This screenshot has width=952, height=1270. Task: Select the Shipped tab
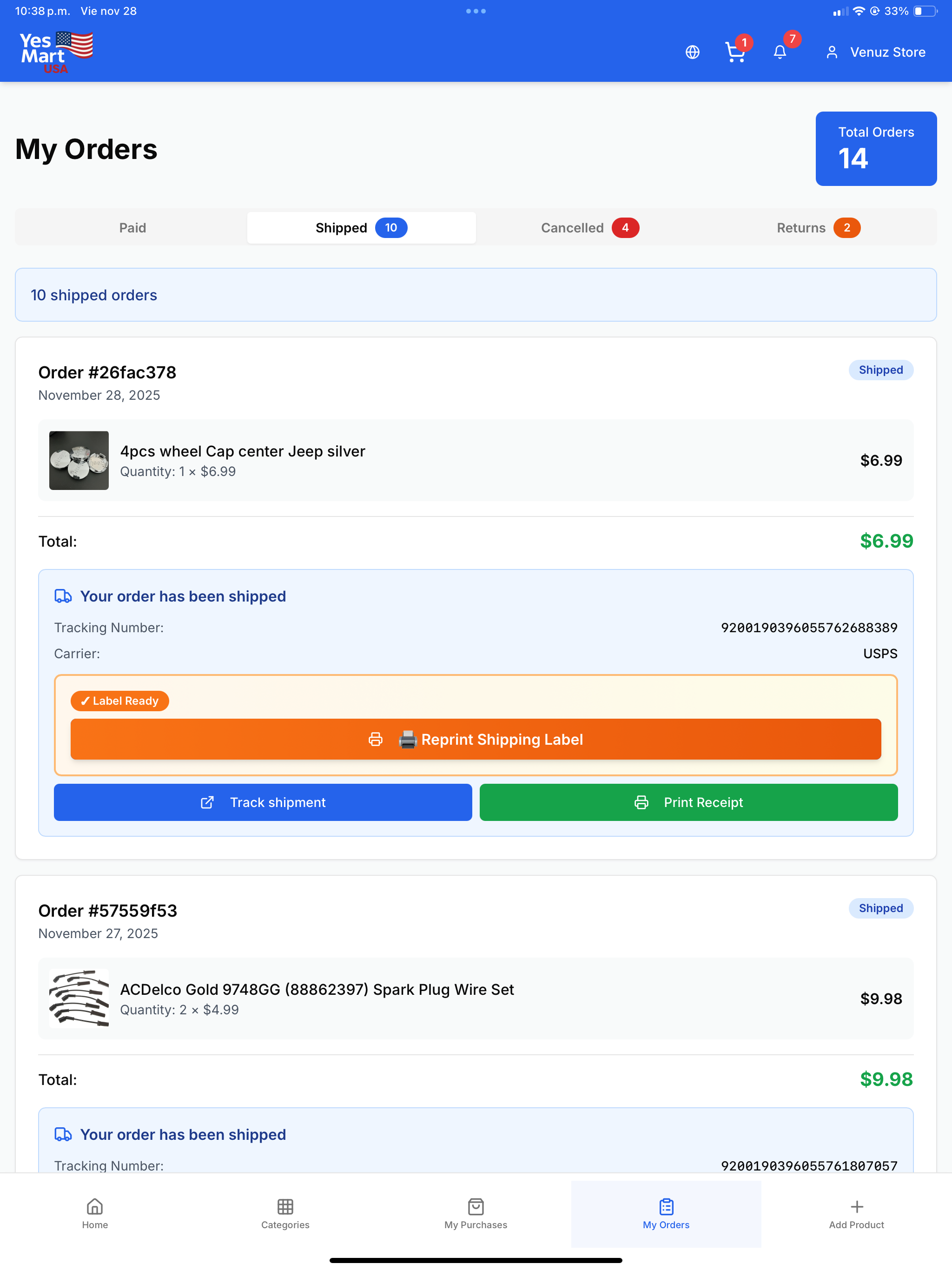tap(361, 228)
